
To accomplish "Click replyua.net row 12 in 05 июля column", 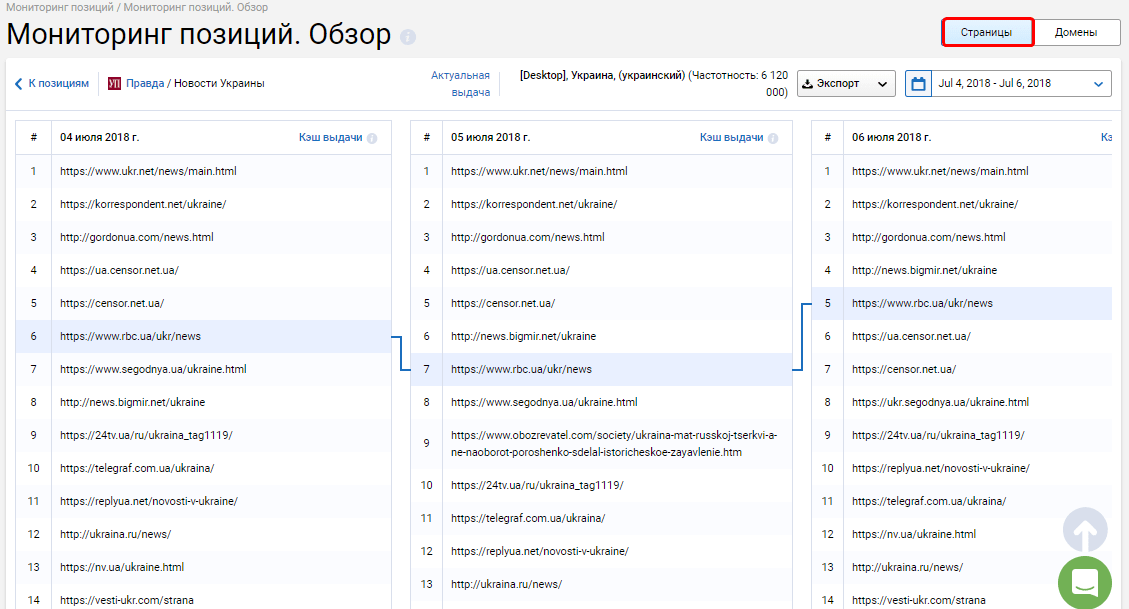I will pos(540,552).
